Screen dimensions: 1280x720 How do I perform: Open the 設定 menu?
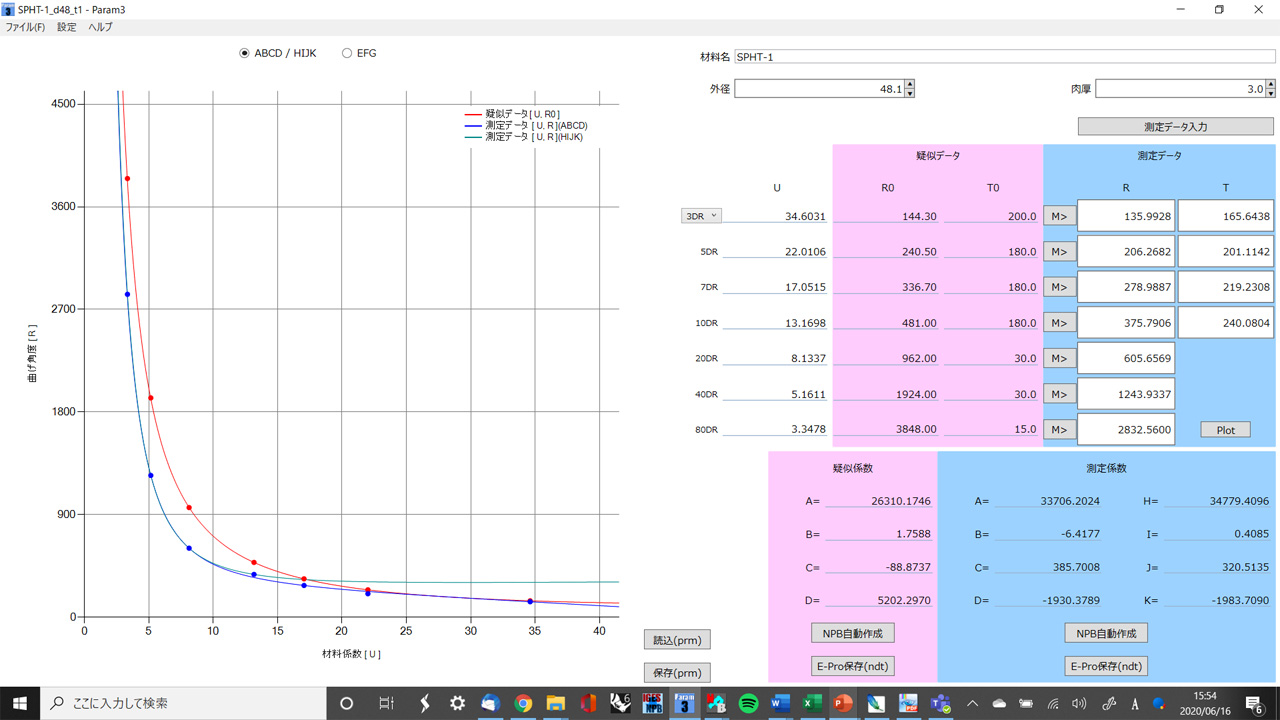click(66, 27)
